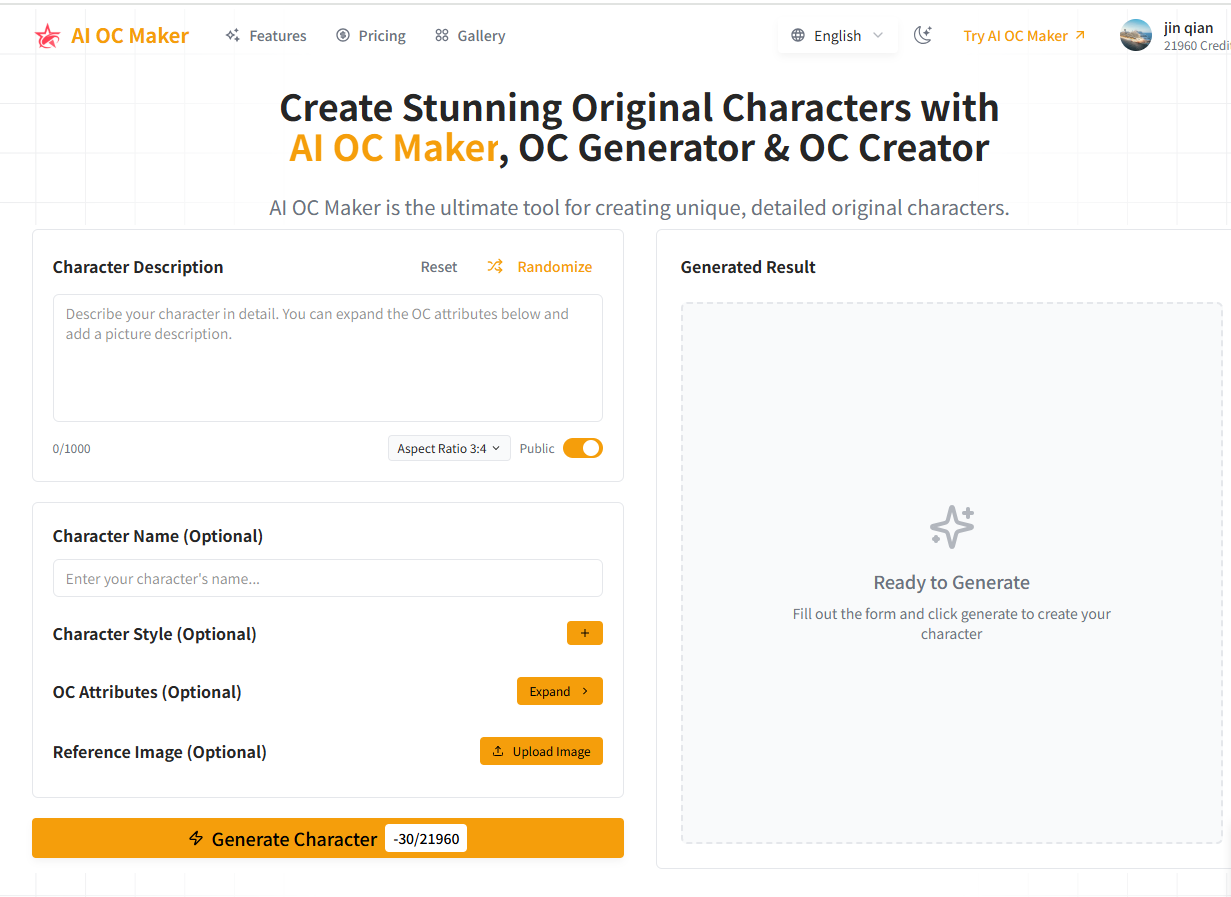Image resolution: width=1231 pixels, height=897 pixels.
Task: Toggle the Public visibility switch off
Action: pos(582,448)
